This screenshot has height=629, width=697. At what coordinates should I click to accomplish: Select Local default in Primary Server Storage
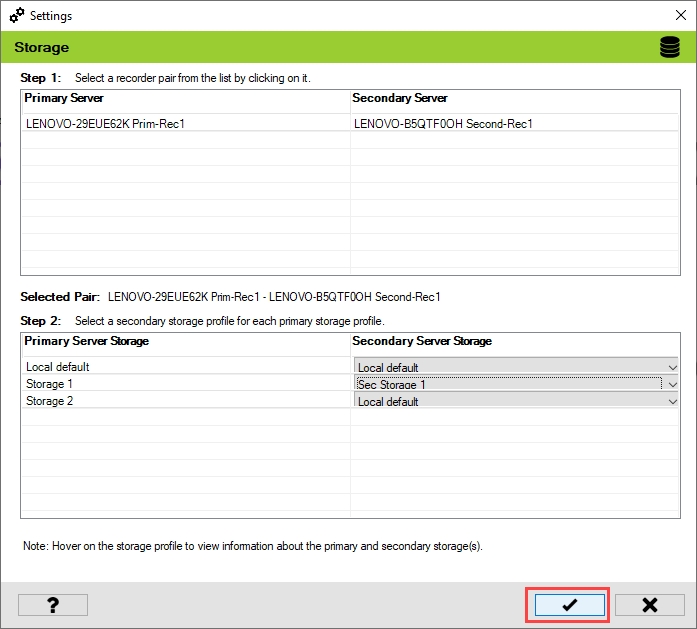pyautogui.click(x=58, y=367)
